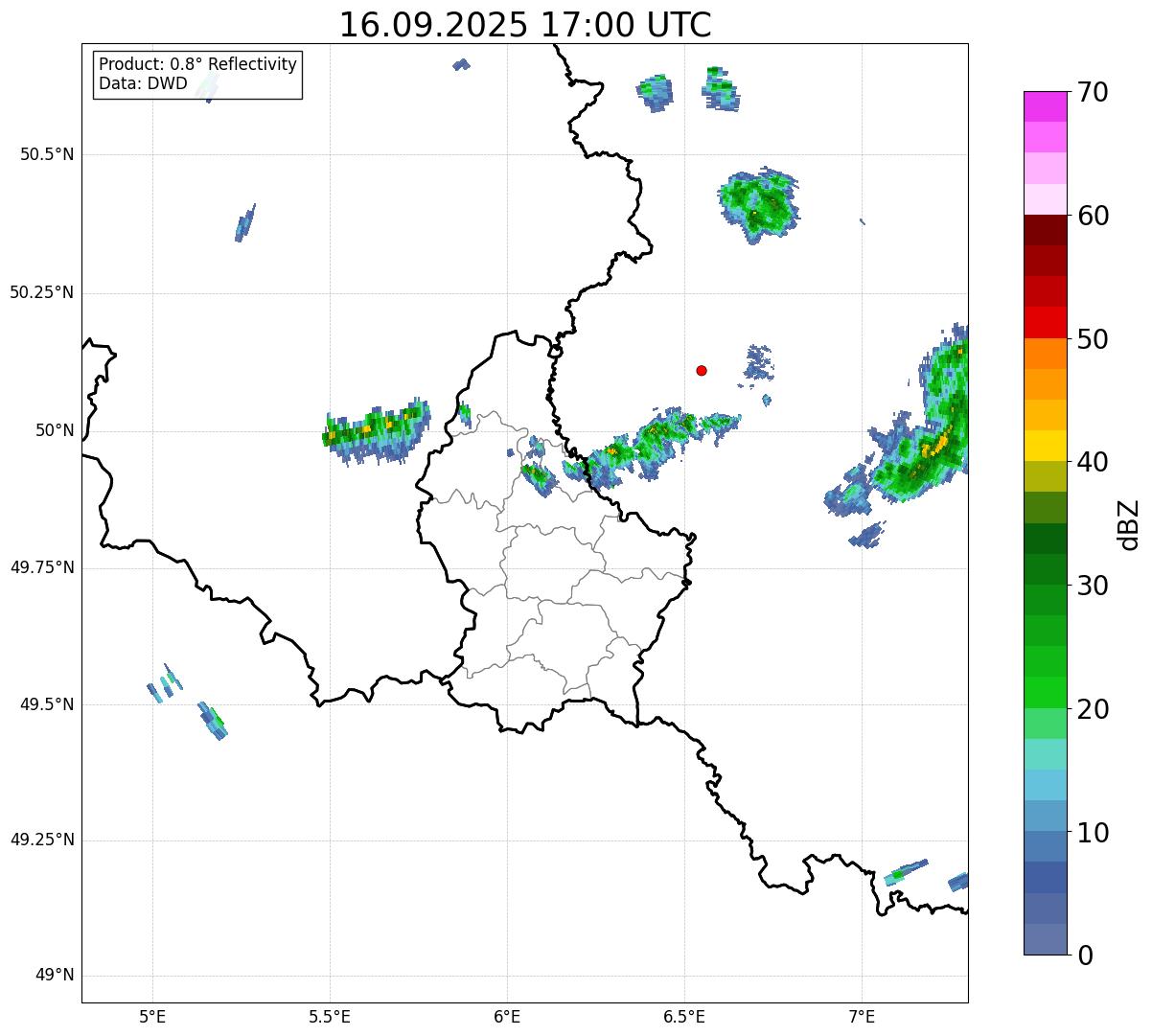The height and width of the screenshot is (1036, 1152).
Task: Click the dBZ colorbar axis label
Action: pos(1129,524)
